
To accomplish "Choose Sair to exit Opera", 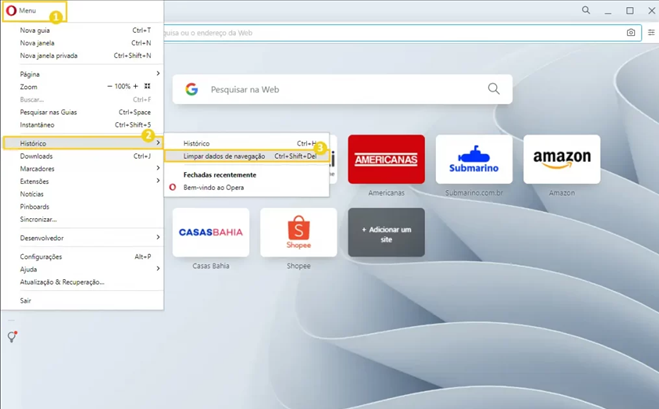I will (x=82, y=301).
